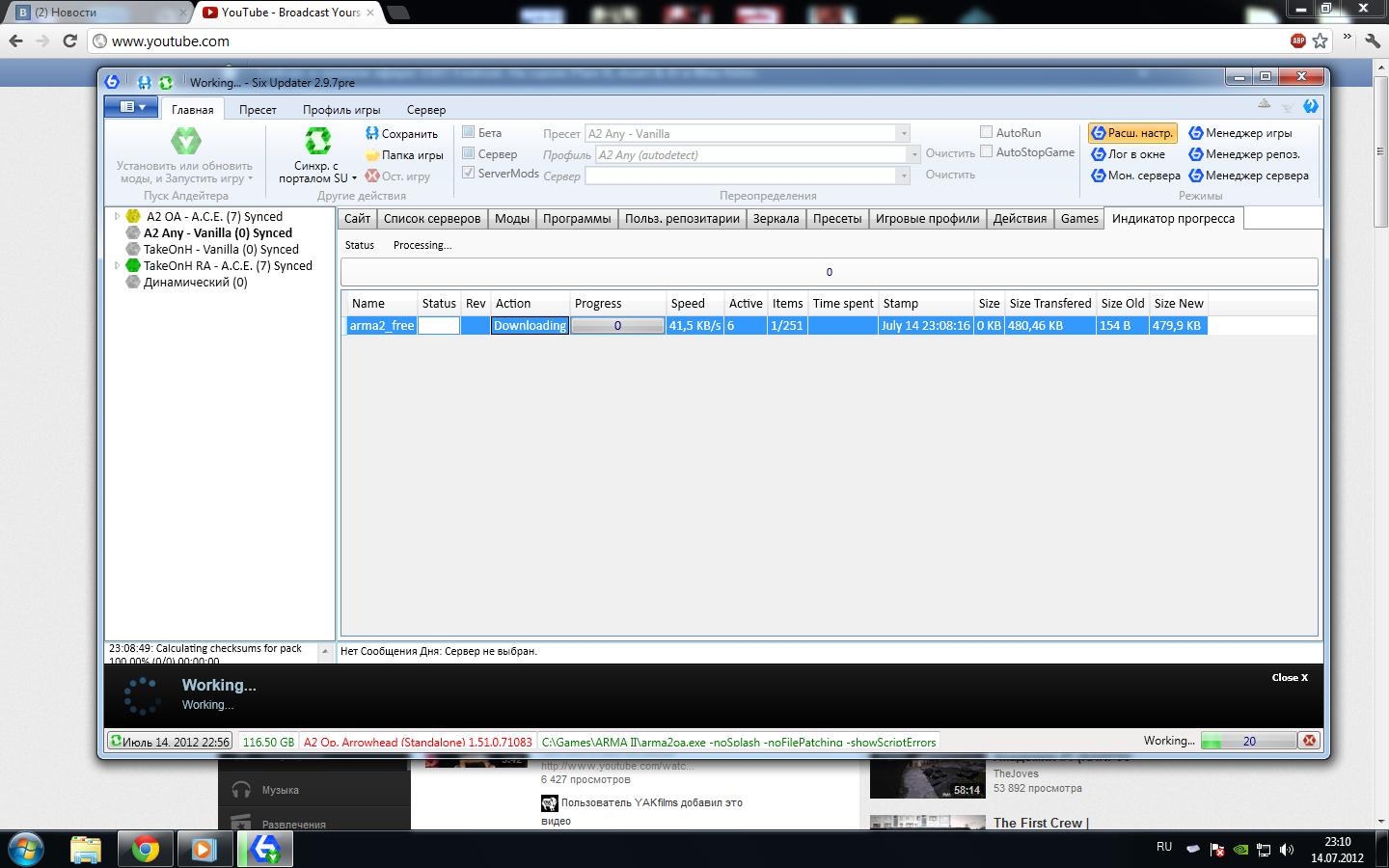The width and height of the screenshot is (1389, 868).
Task: Open the Программы tab
Action: tap(577, 219)
